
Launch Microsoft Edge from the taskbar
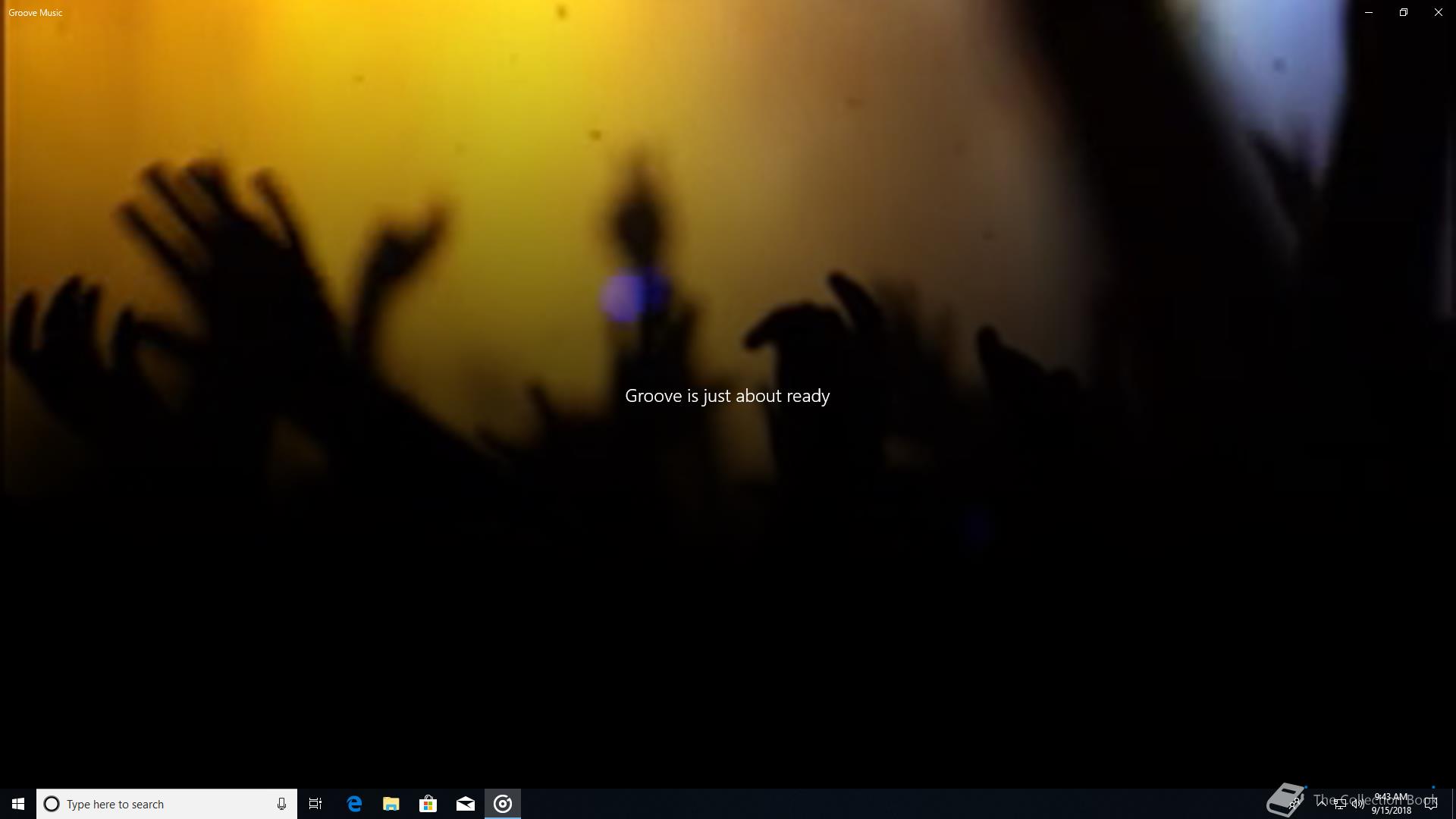[354, 804]
